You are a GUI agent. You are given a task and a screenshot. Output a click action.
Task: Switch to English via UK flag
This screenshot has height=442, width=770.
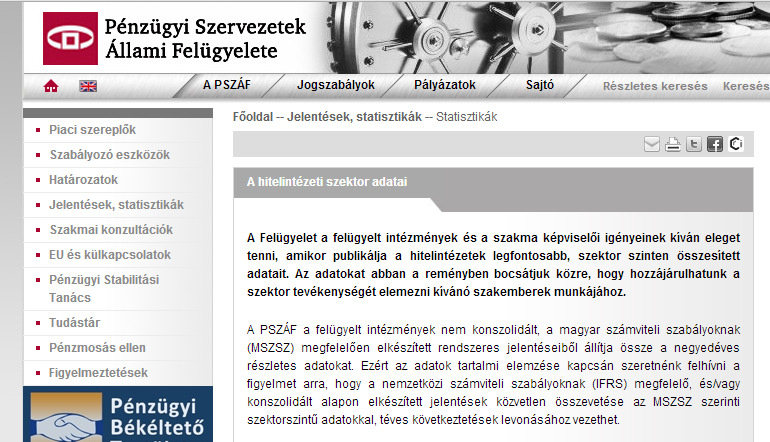(88, 86)
